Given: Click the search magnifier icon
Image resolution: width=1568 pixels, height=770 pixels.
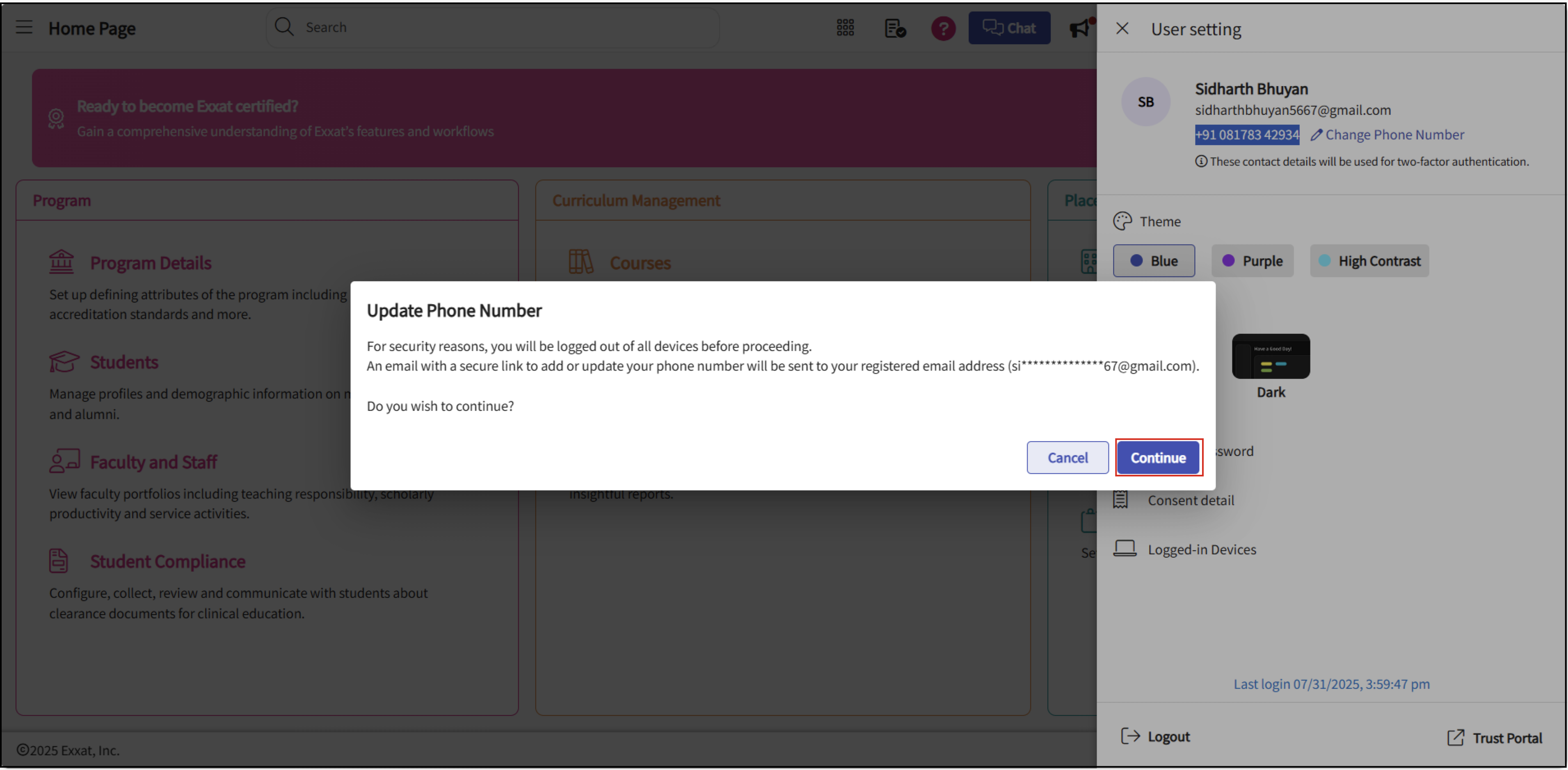Looking at the screenshot, I should [x=283, y=27].
